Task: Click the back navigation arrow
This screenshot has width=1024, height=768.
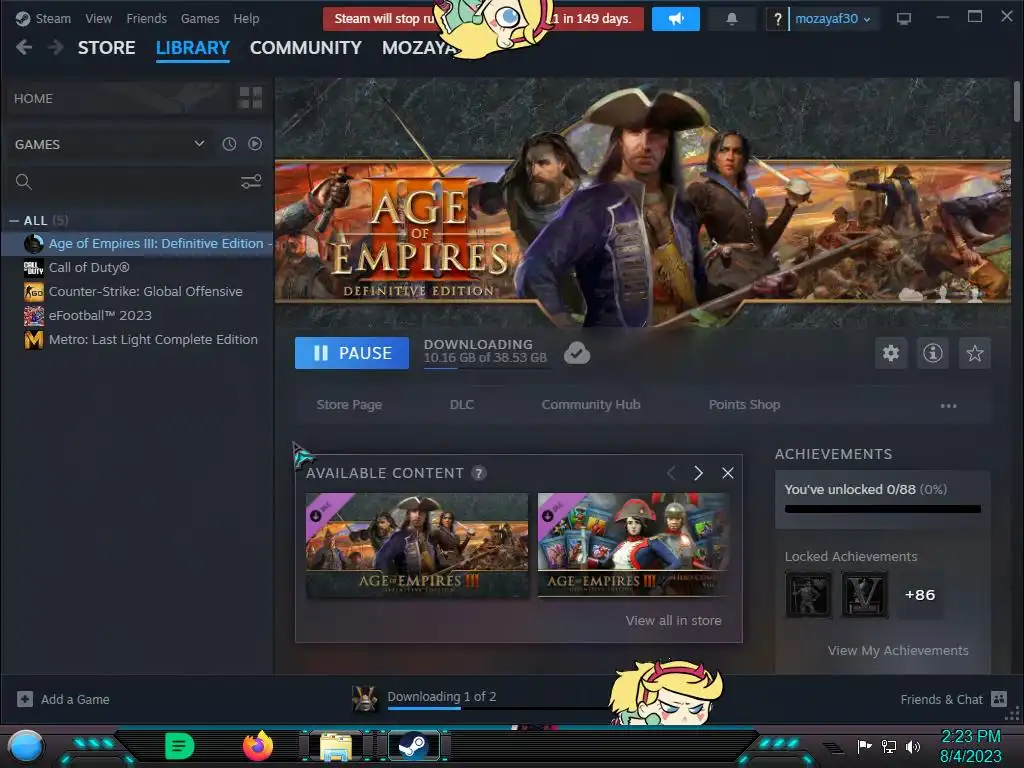Action: click(x=24, y=47)
